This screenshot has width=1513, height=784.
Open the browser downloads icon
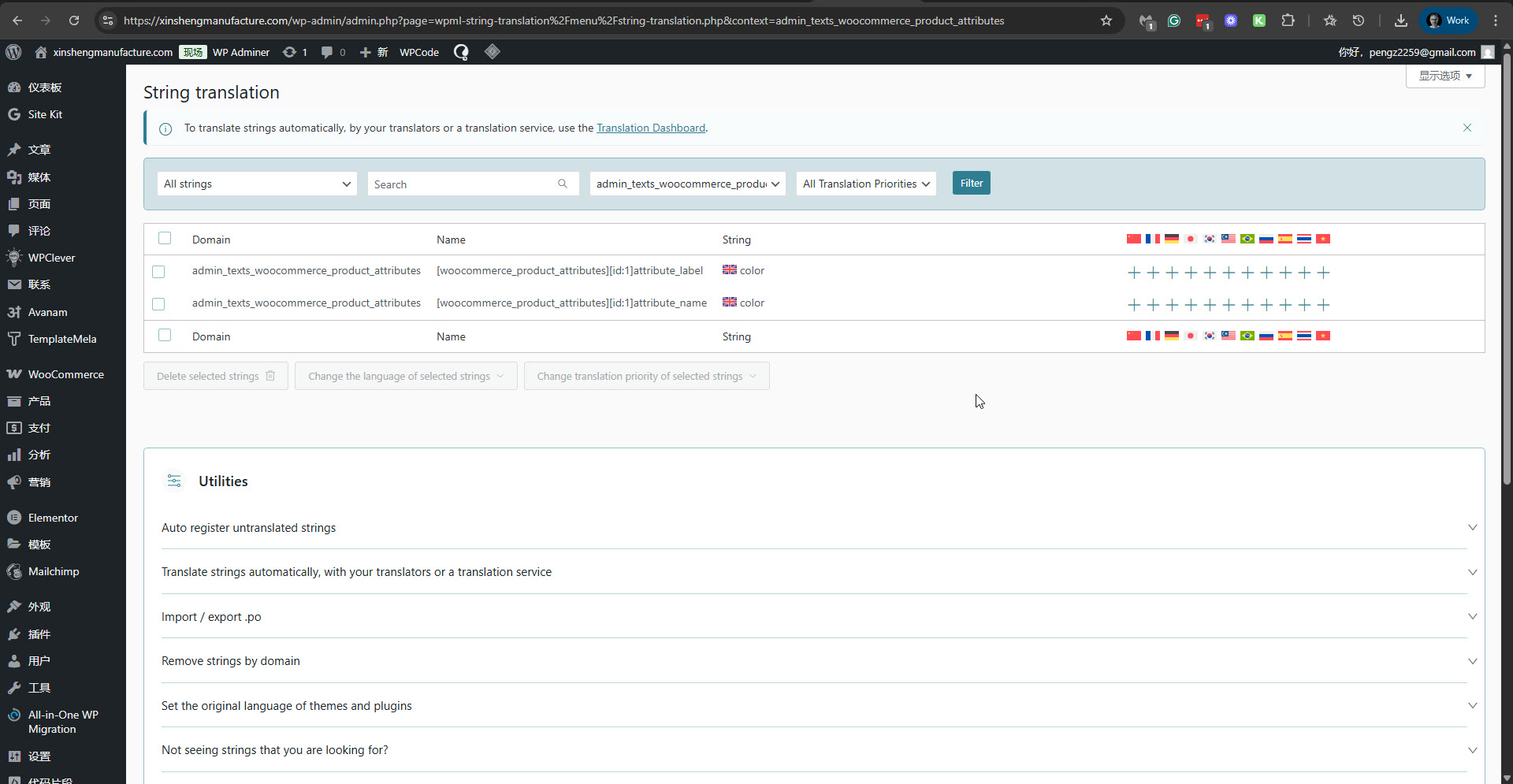pos(1400,20)
